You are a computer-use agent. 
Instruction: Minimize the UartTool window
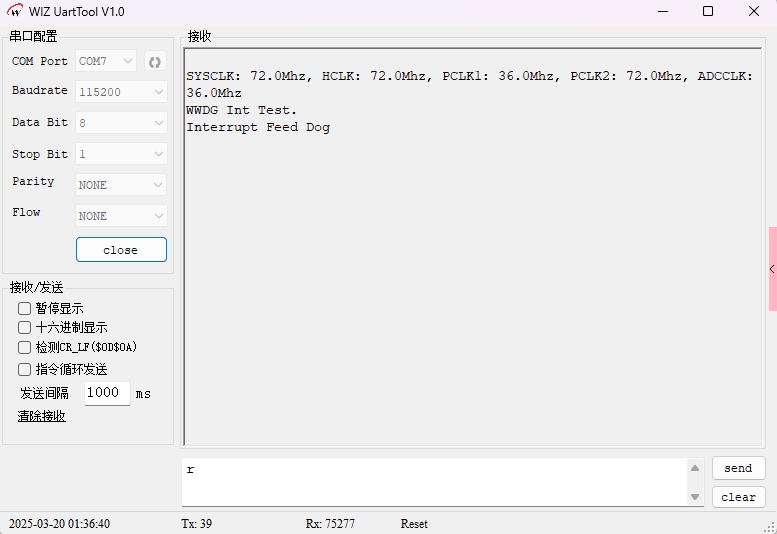[662, 12]
